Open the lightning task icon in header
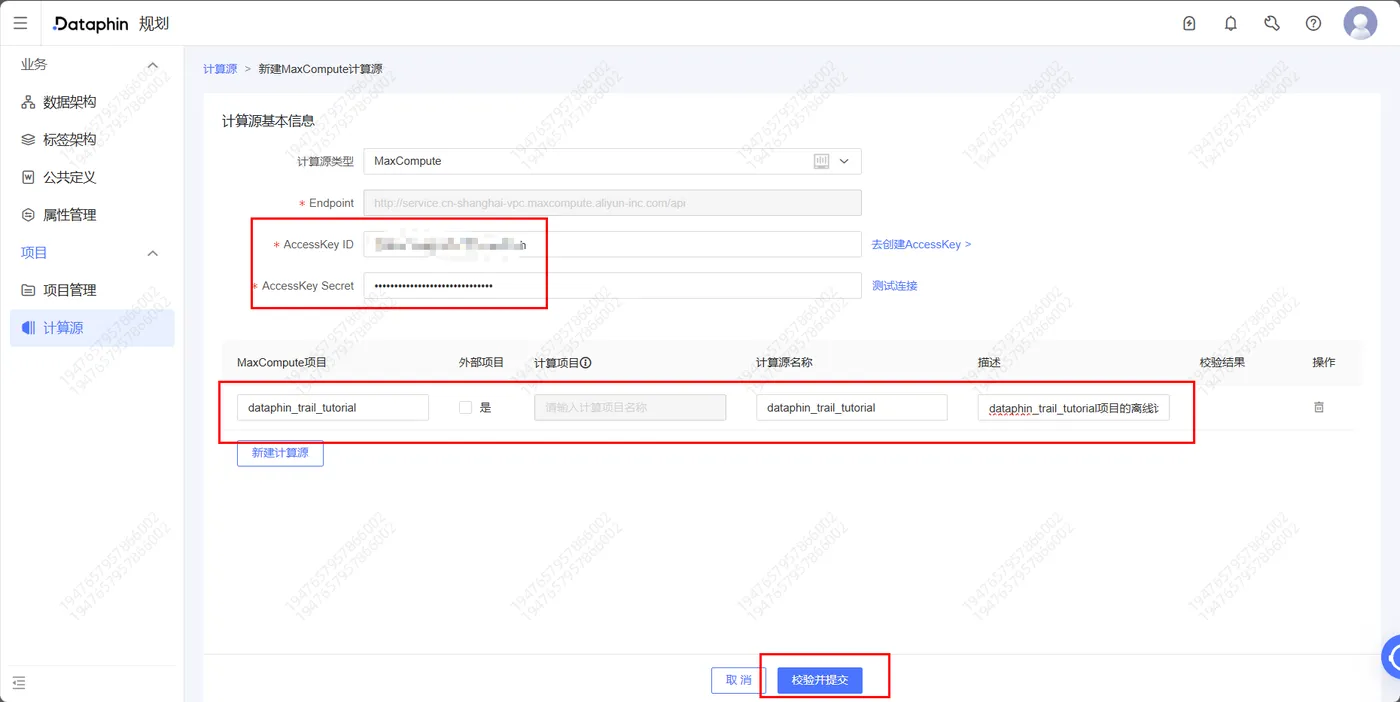 click(1189, 23)
